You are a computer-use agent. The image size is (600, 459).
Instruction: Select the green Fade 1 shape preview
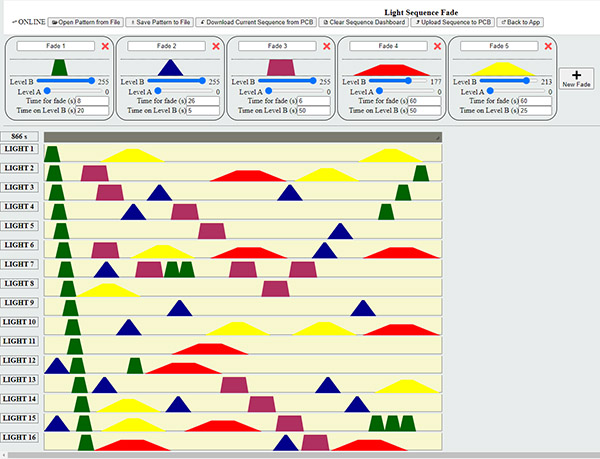point(59,67)
